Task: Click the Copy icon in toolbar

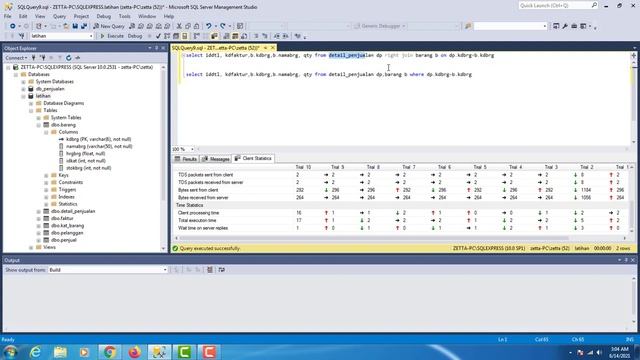Action: click(188, 26)
